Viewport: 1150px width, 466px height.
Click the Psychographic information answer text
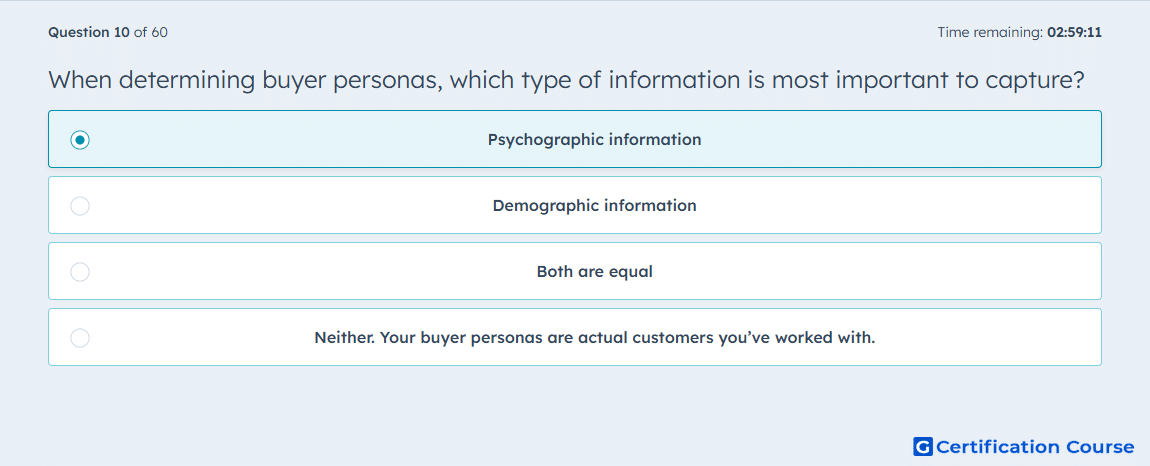(x=594, y=139)
